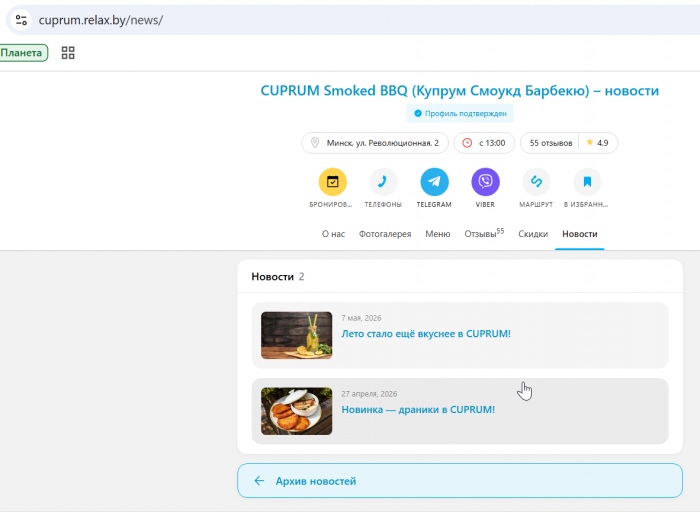The image size is (700, 512).
Task: Click the date 27 апреля, 2026
Action: click(369, 394)
